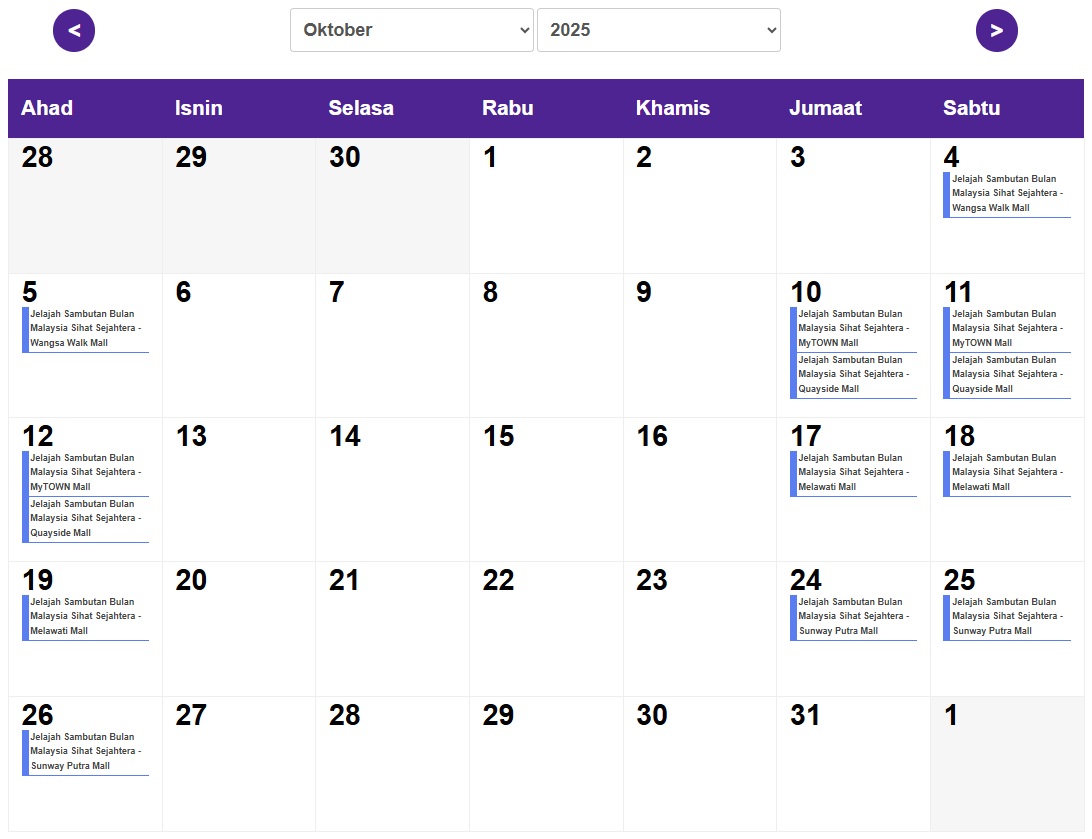Open Sunway Putra Mall event on 25th
The width and height of the screenshot is (1092, 839).
[x=1006, y=617]
